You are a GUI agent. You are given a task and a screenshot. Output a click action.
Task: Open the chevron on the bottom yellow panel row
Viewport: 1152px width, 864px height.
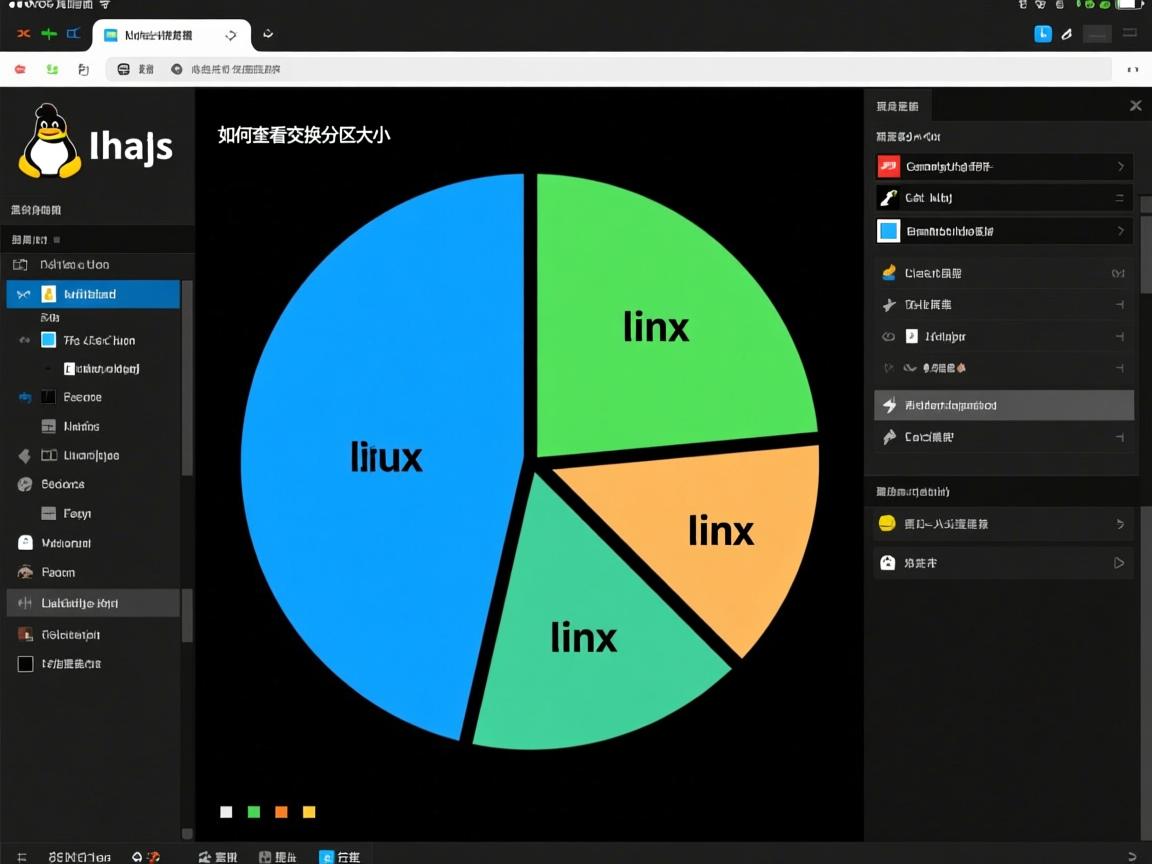pos(1118,522)
